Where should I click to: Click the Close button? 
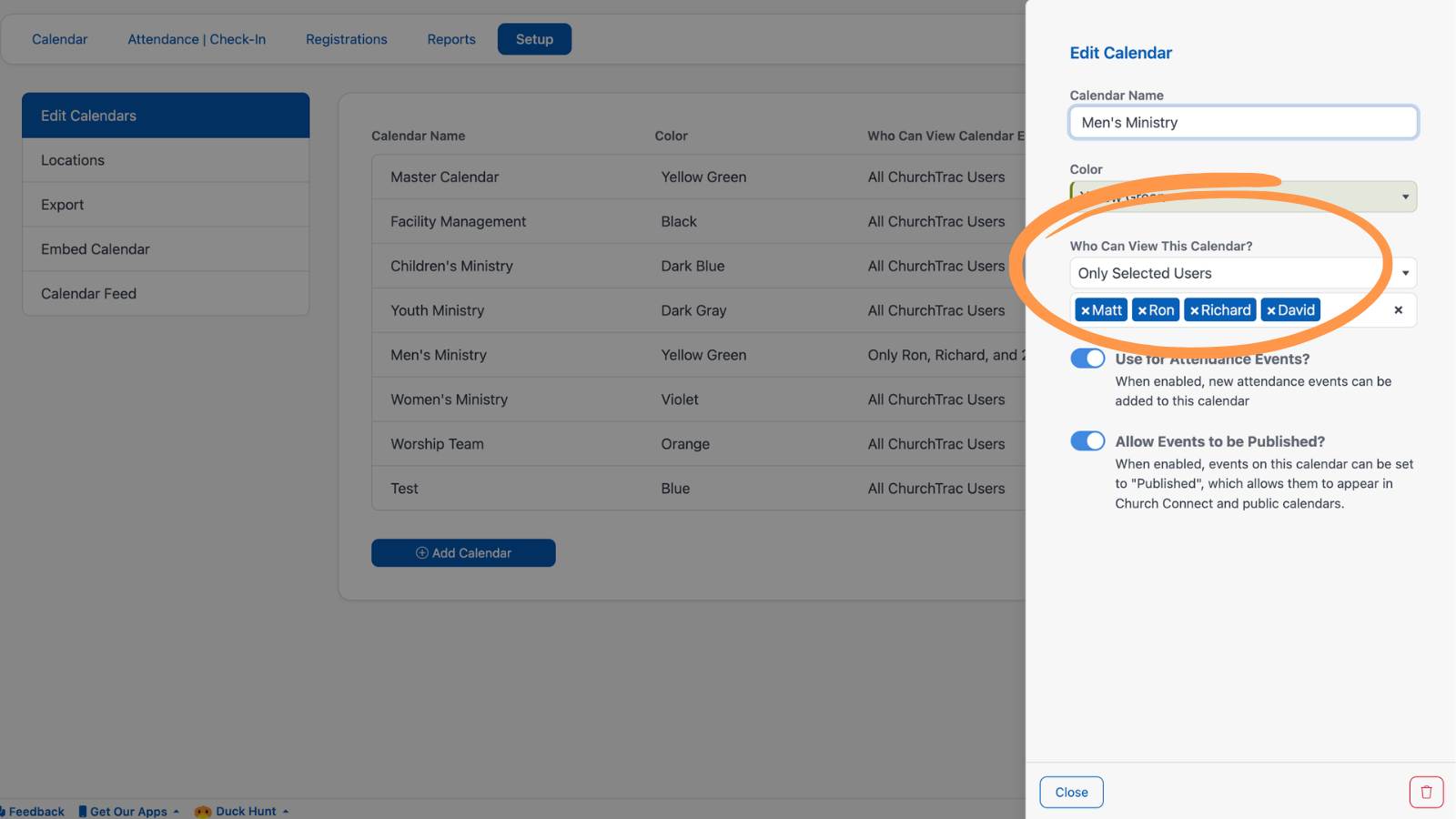tap(1071, 793)
